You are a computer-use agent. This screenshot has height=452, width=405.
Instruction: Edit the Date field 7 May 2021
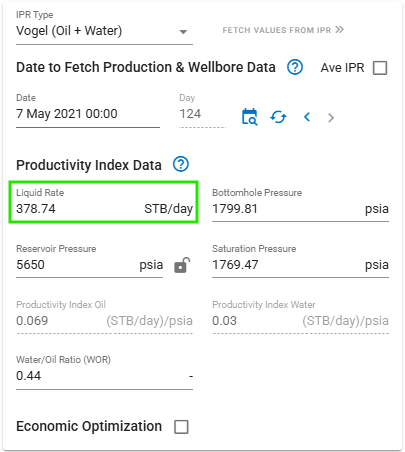[88, 114]
